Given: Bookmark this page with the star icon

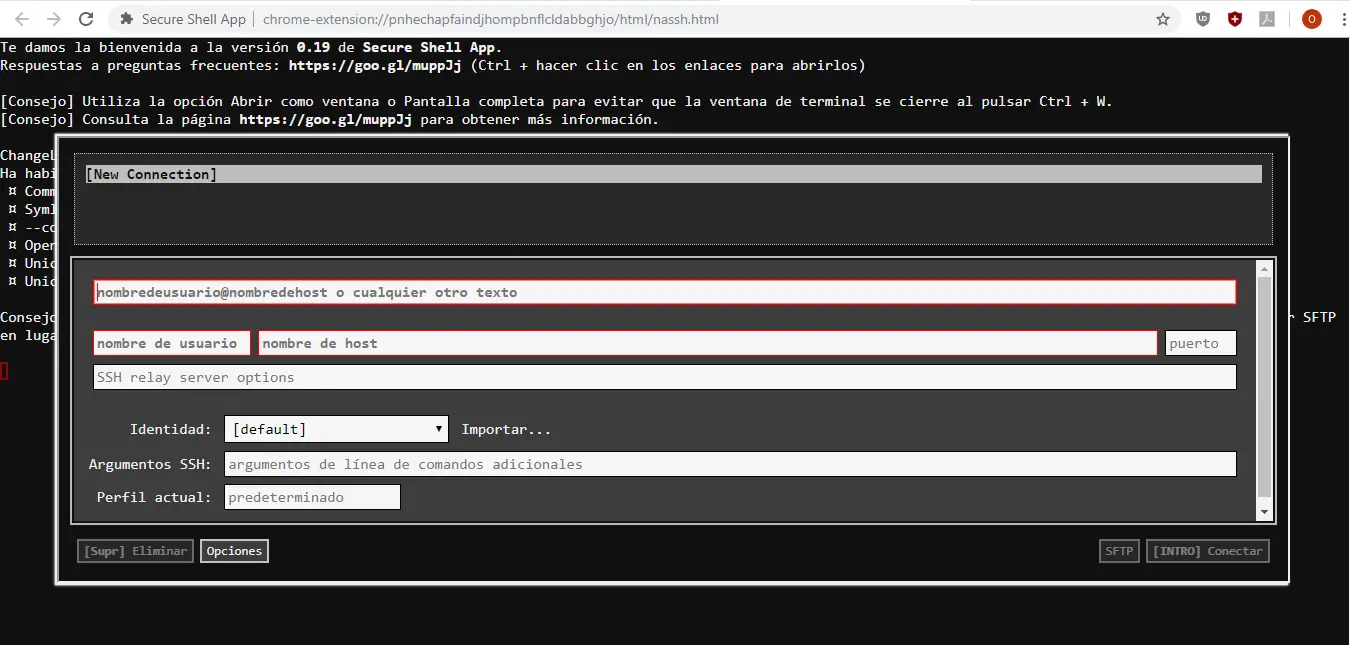Looking at the screenshot, I should [1163, 19].
